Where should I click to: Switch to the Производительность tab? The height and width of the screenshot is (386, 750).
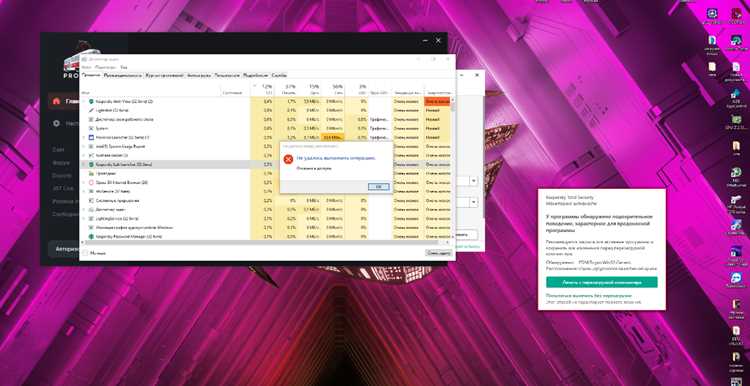pyautogui.click(x=123, y=75)
